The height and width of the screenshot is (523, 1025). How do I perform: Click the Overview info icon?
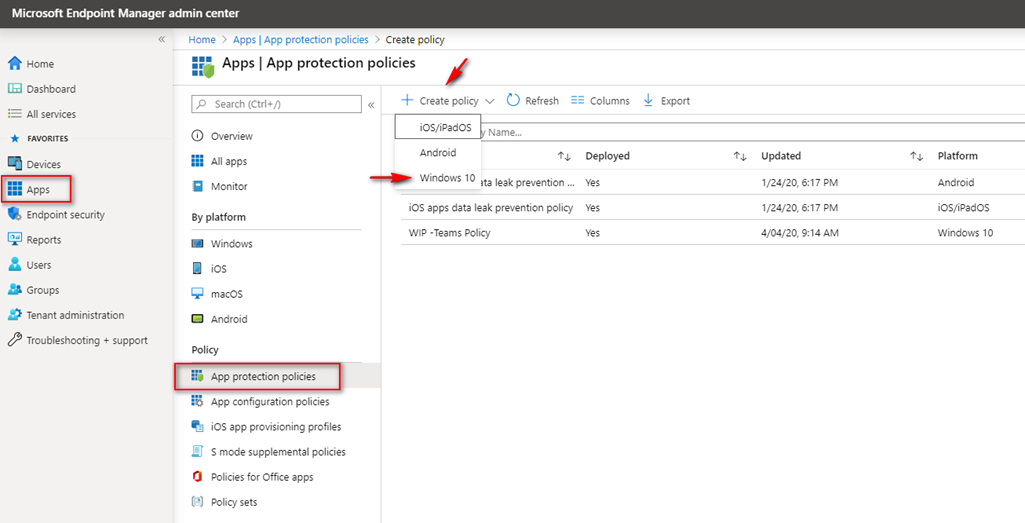click(197, 135)
